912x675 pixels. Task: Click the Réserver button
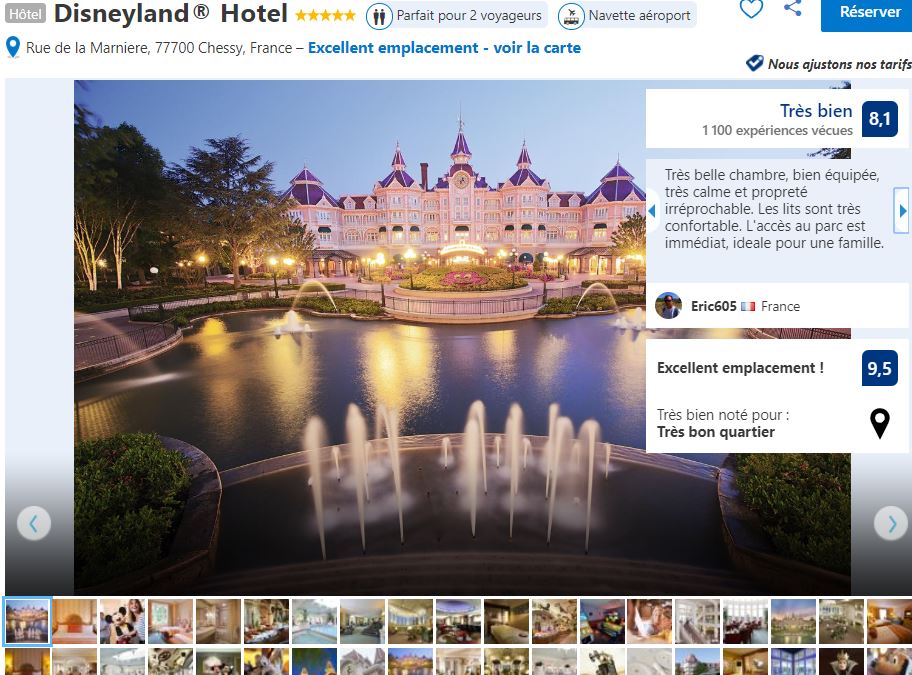click(x=868, y=12)
